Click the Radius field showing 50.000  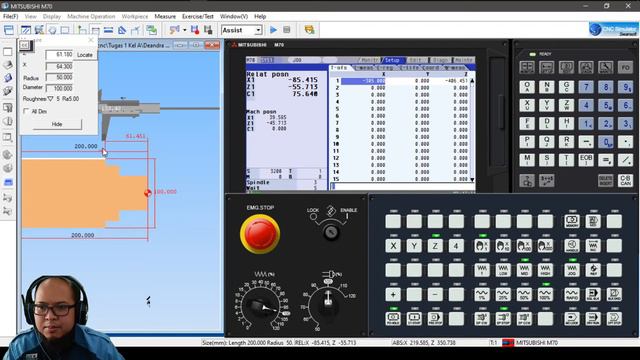(59, 77)
